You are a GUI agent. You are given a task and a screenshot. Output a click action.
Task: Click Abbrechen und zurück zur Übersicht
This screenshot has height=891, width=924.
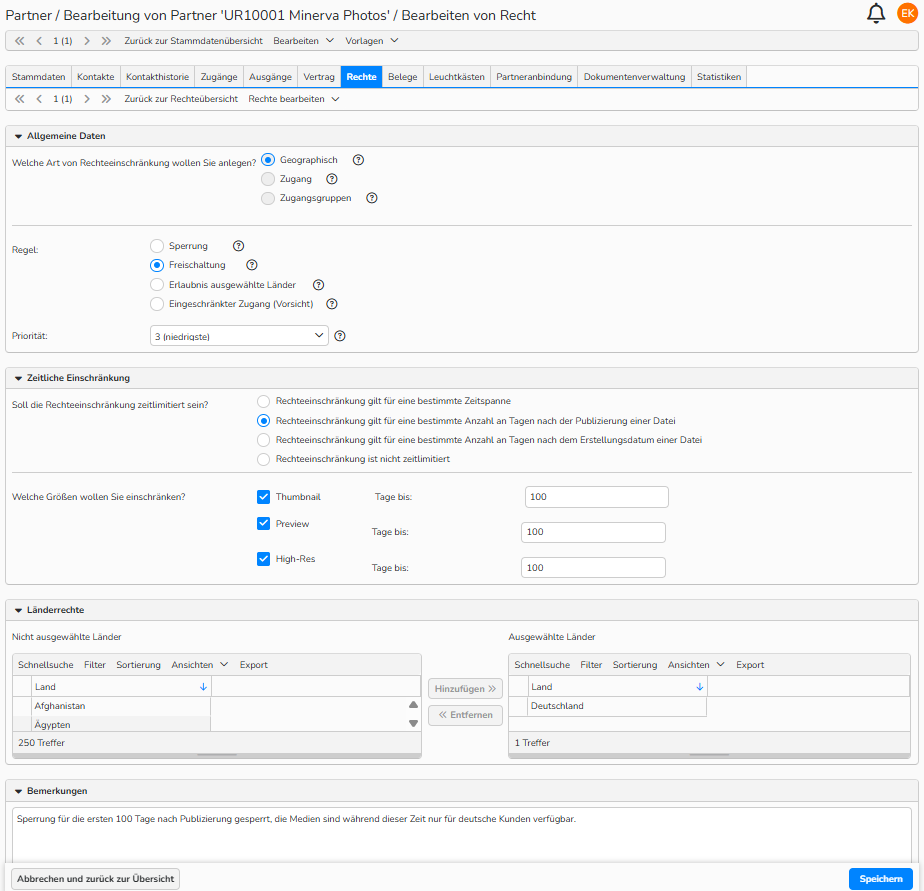(95, 879)
